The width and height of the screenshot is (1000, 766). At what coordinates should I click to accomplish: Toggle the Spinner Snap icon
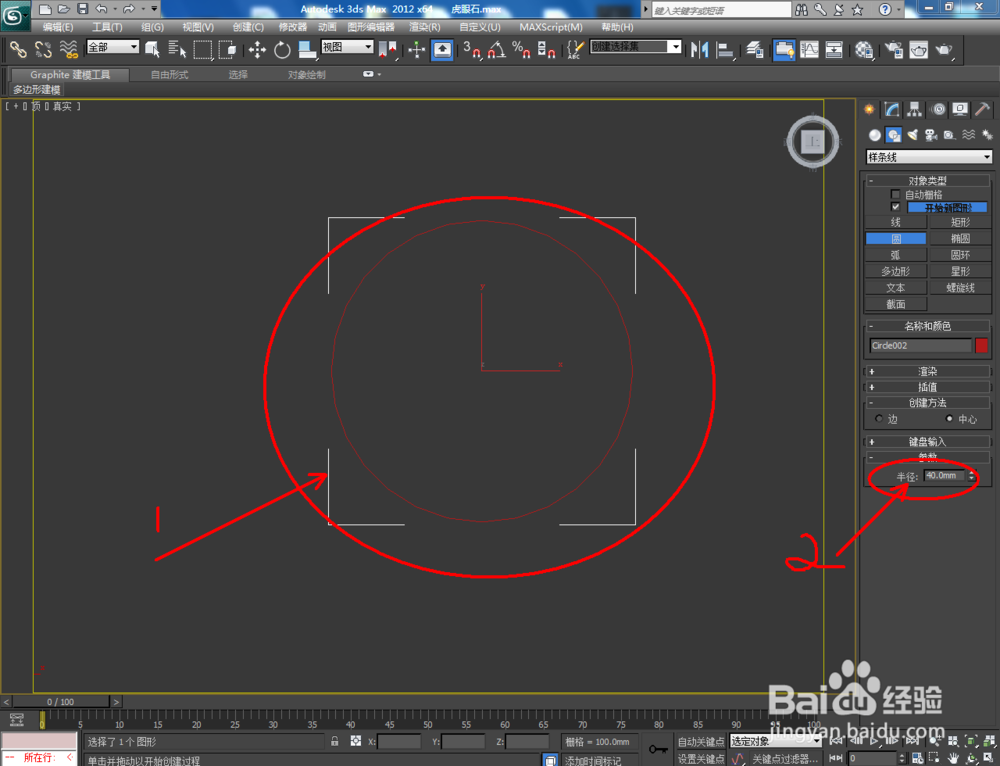coord(546,49)
